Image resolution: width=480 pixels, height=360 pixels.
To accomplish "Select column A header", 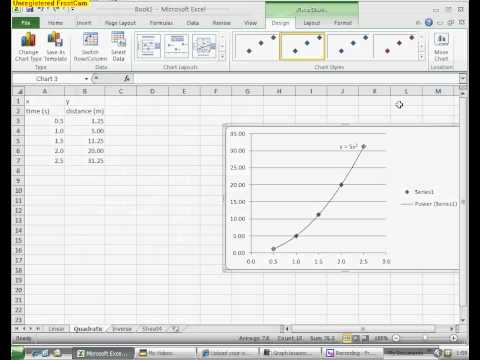I will point(45,91).
